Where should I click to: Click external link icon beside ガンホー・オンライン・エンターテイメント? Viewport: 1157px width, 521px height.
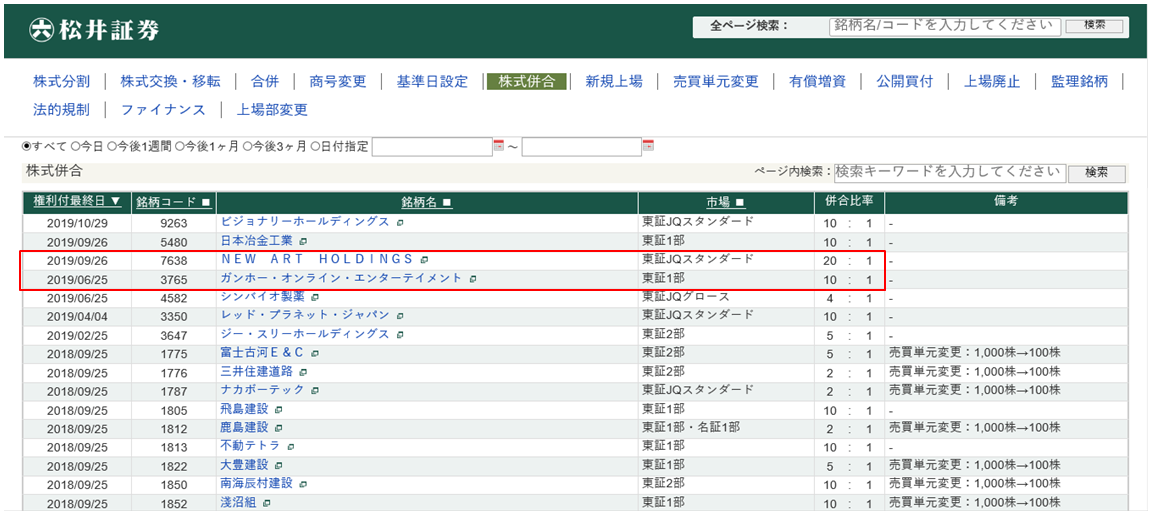pyautogui.click(x=472, y=278)
